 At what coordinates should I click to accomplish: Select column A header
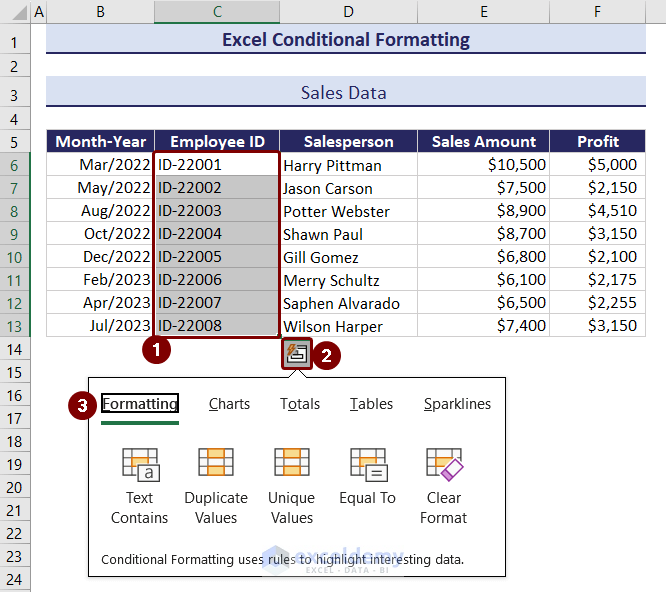[x=39, y=11]
